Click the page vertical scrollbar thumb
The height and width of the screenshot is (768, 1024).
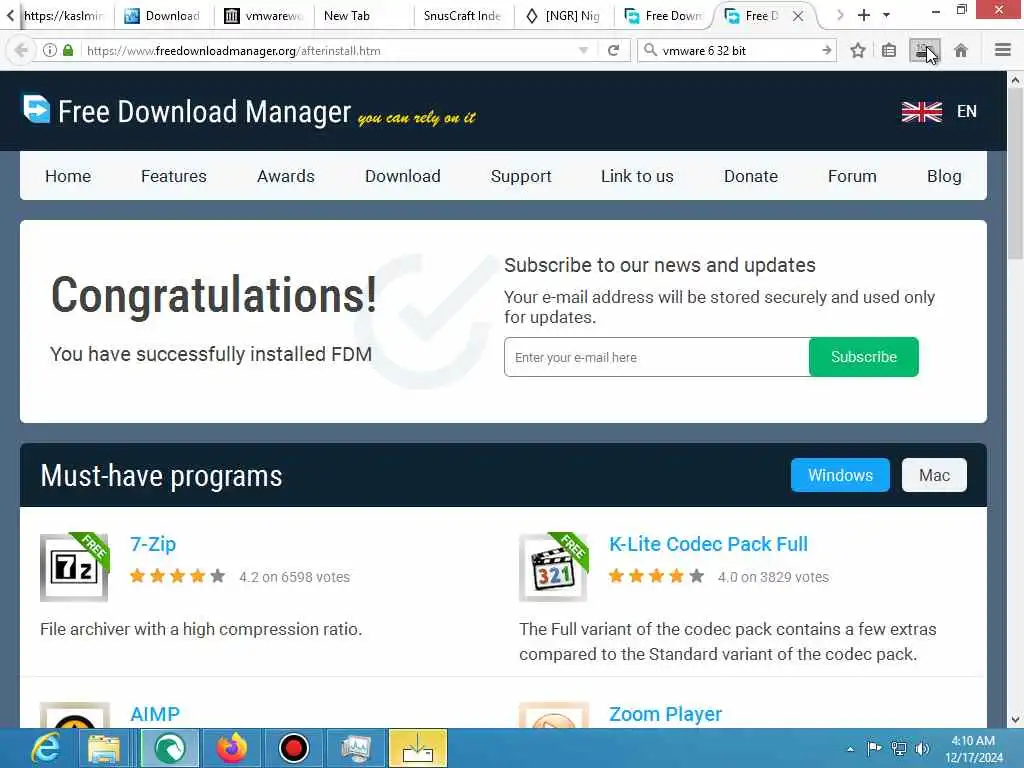click(x=1015, y=176)
